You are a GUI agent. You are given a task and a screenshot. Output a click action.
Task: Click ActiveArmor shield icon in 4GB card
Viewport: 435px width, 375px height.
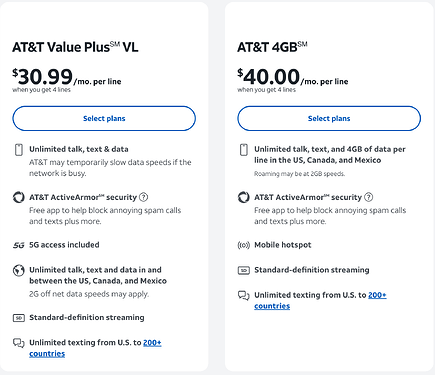[x=244, y=197]
